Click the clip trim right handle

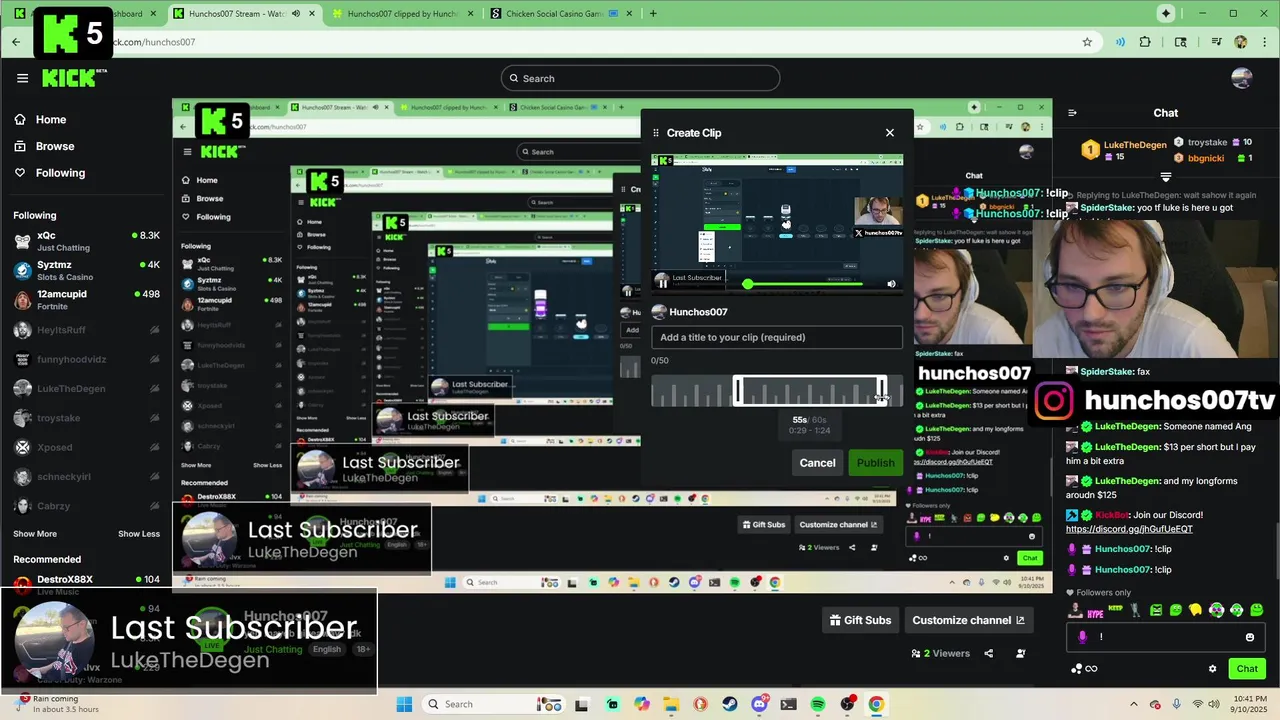point(882,391)
